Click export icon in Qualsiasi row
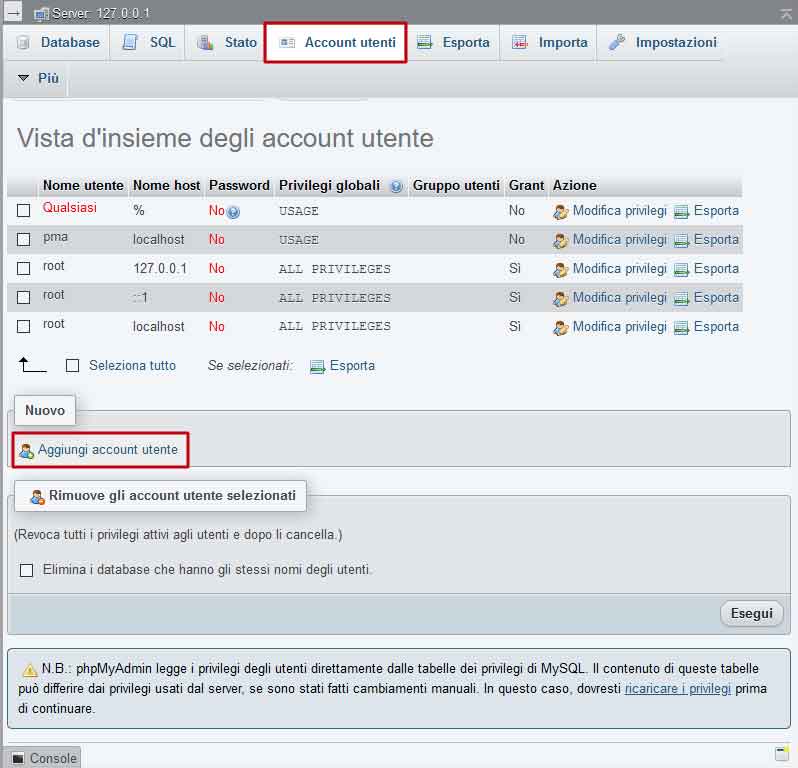The width and height of the screenshot is (798, 768). pos(681,212)
